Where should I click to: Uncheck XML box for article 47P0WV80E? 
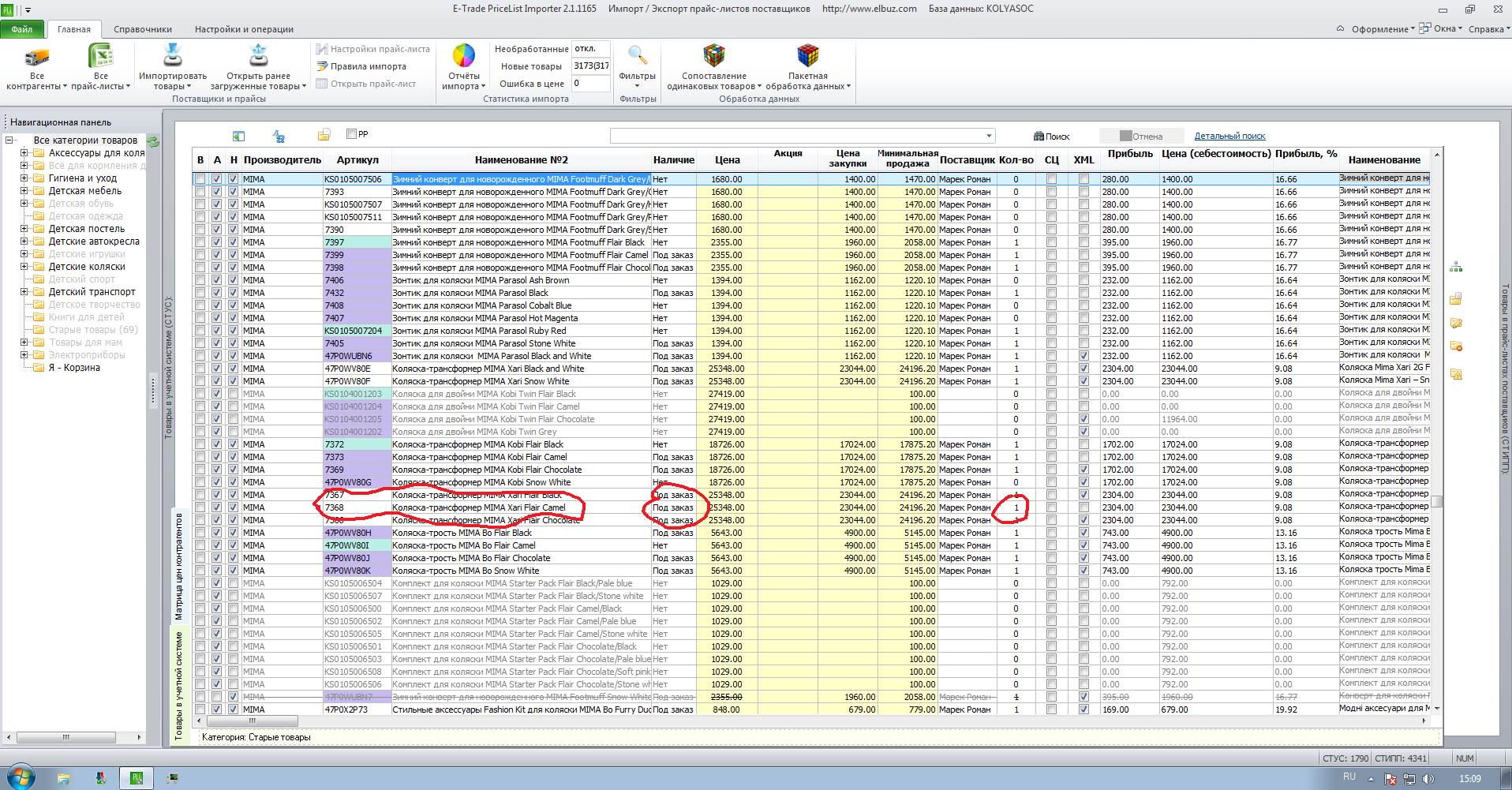coord(1083,369)
